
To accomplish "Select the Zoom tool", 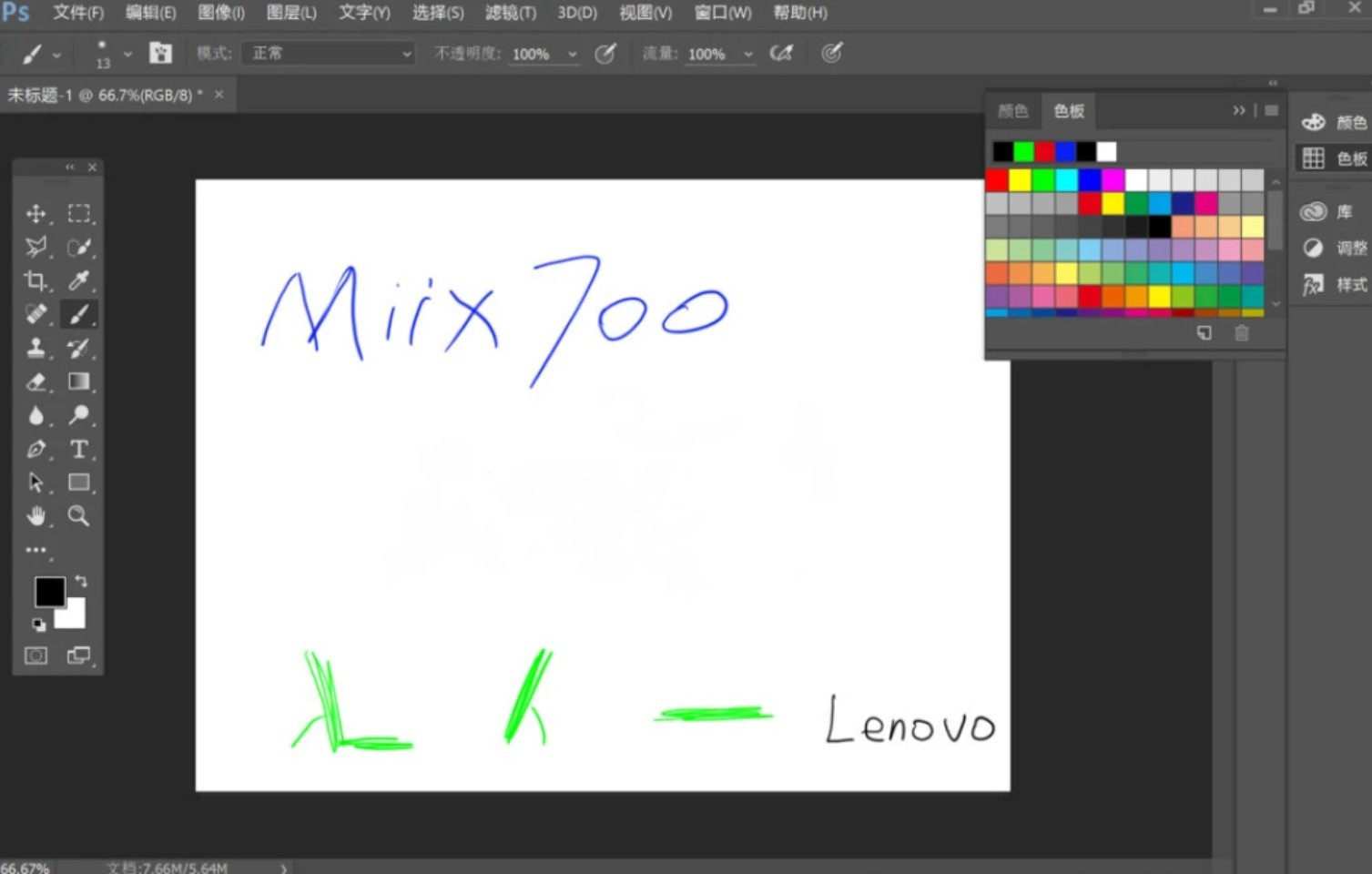I will click(79, 516).
